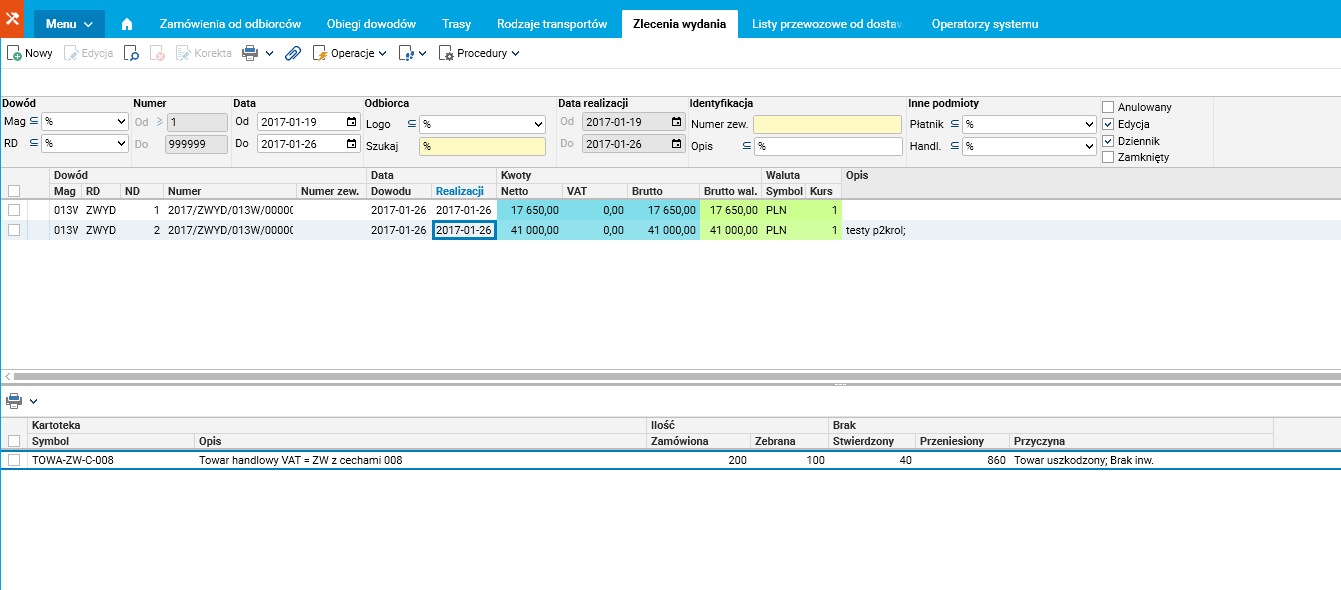Screen dimensions: 1341x590
Task: Click the orange tools logo icon
Action: tap(12, 19)
